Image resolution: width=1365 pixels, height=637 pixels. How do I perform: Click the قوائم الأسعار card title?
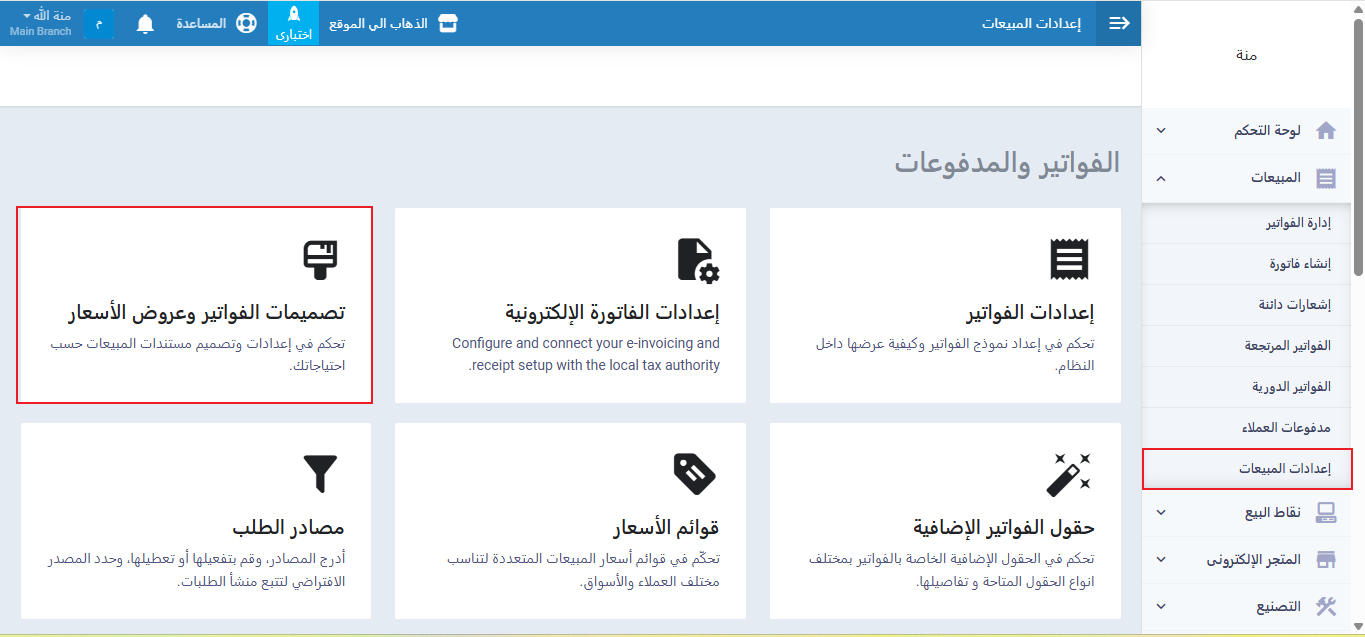click(x=666, y=527)
